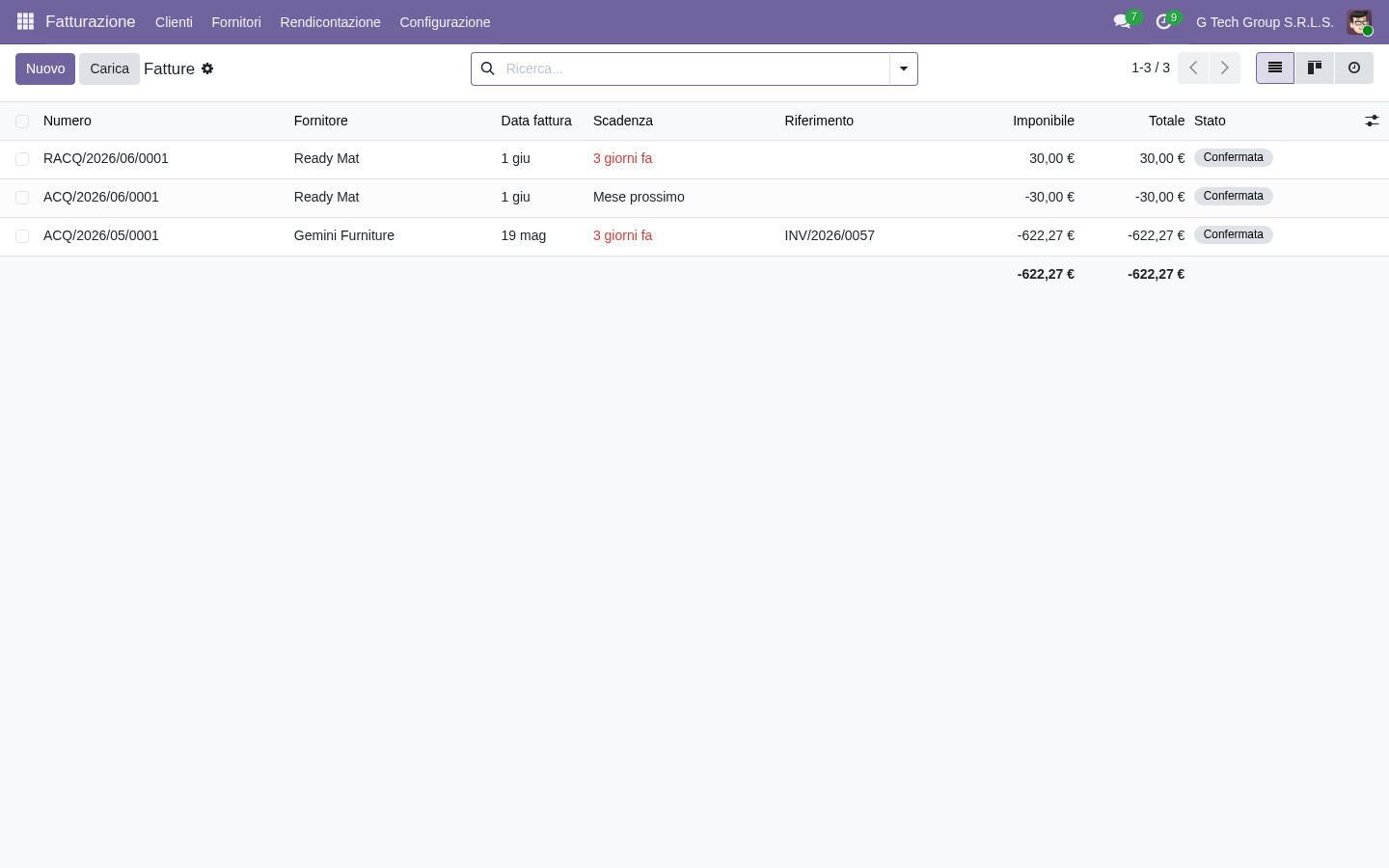
Task: Open the company switcher G Tech Group S.R.L.S.
Action: (1265, 22)
